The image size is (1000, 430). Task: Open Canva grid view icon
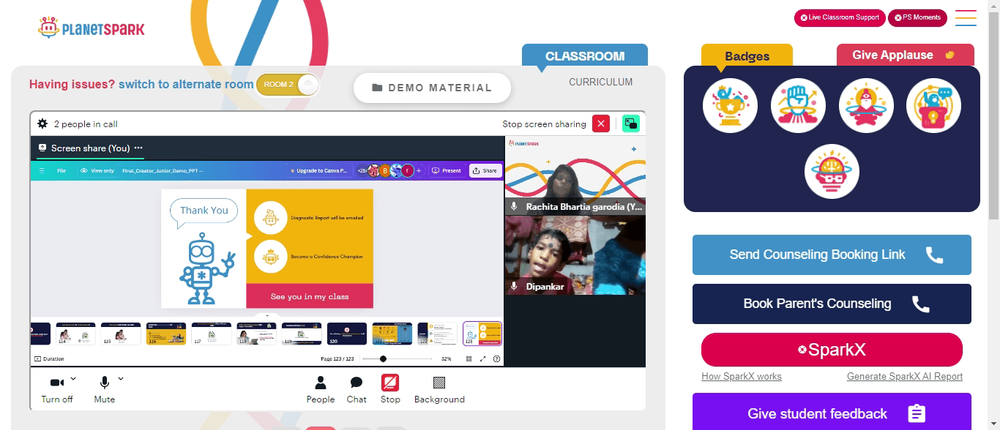coord(469,359)
